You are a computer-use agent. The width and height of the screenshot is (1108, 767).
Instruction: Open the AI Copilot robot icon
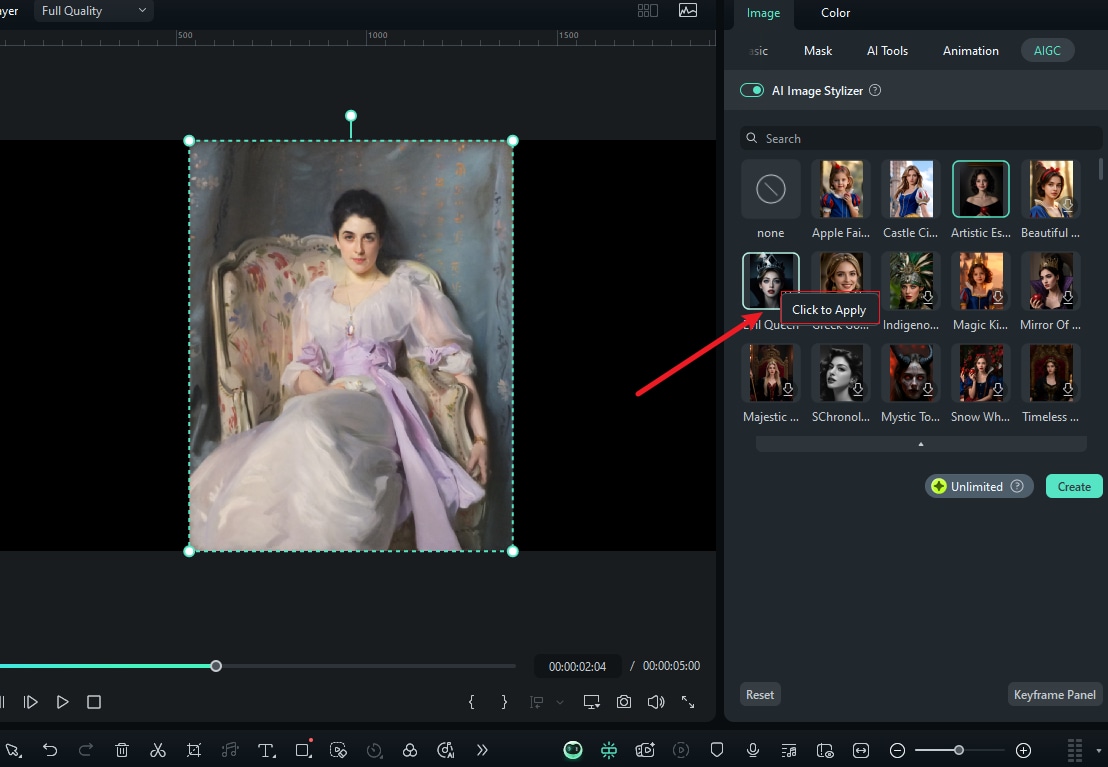[573, 750]
